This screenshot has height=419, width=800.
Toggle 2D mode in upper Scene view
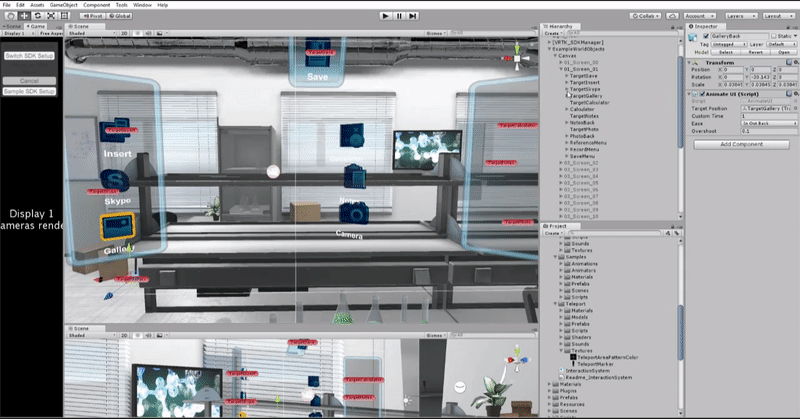click(124, 33)
